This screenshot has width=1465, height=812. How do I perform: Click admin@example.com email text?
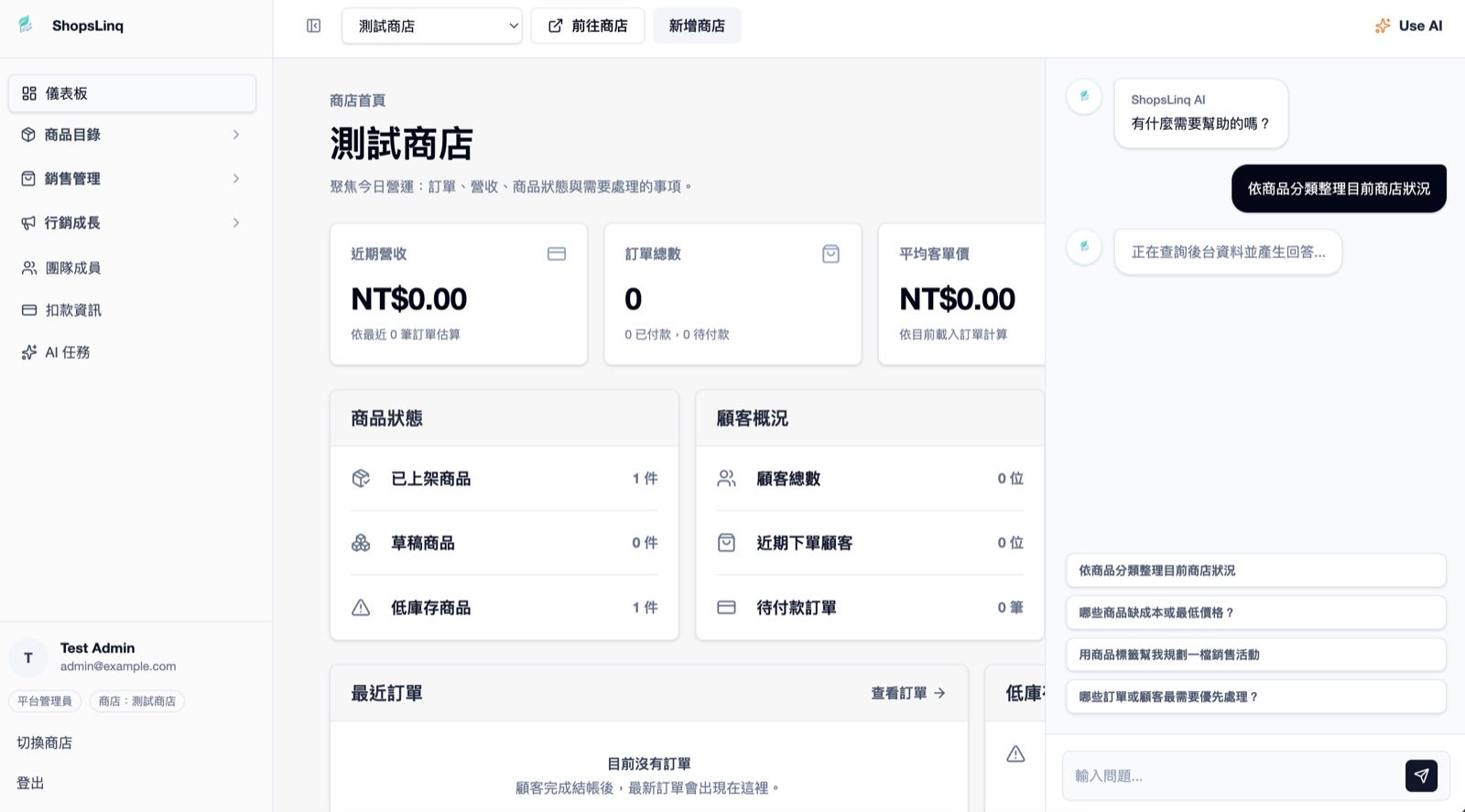pyautogui.click(x=118, y=666)
